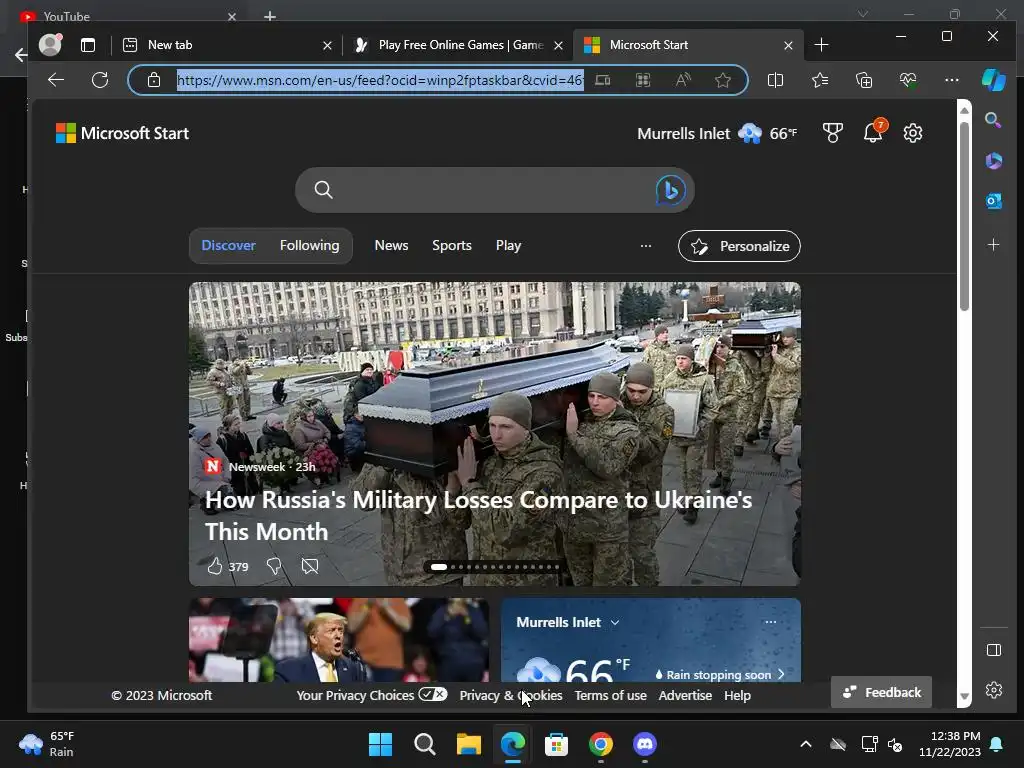Click the Microsoft Start logo

pyautogui.click(x=123, y=133)
